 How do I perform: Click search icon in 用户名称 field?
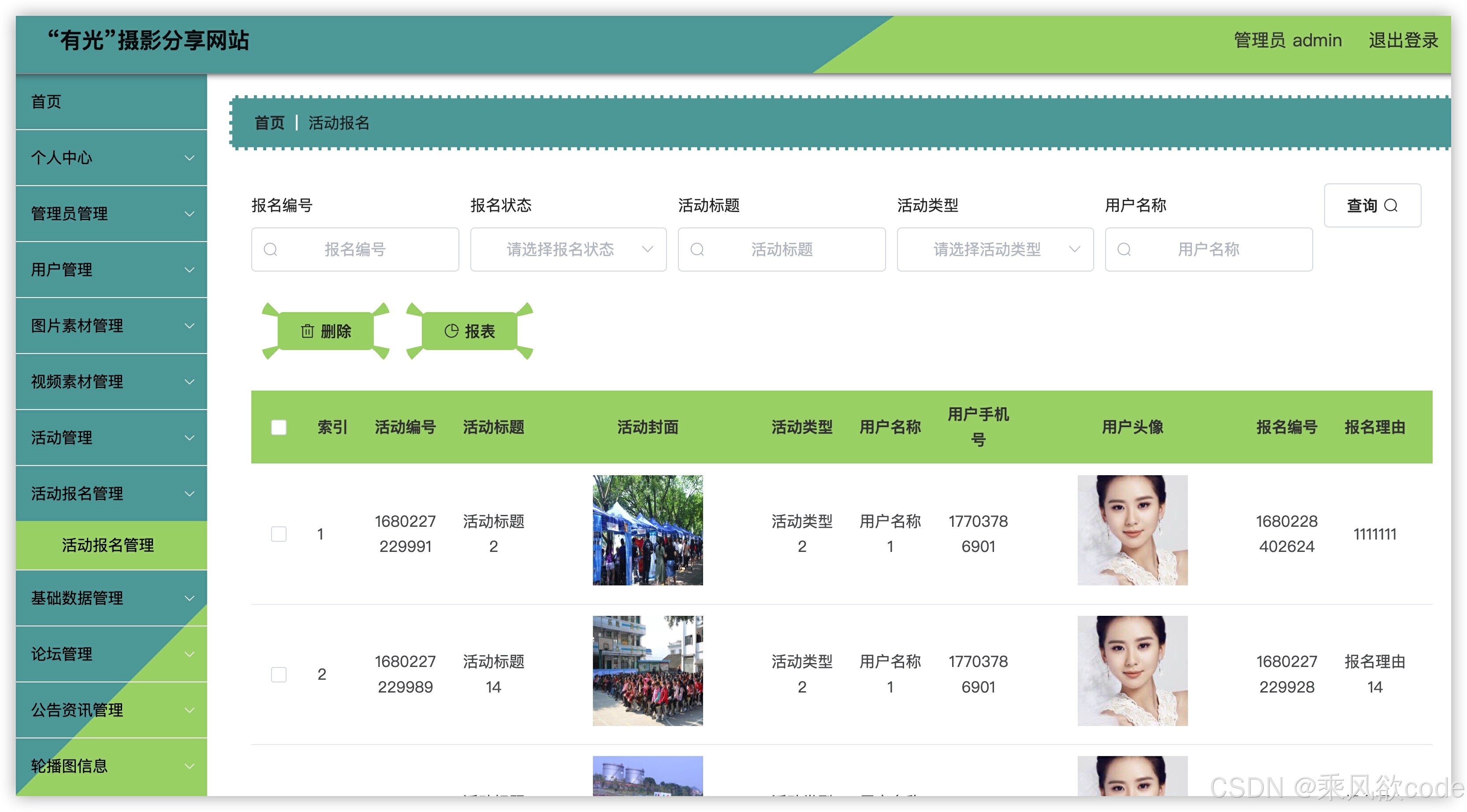tap(1124, 250)
